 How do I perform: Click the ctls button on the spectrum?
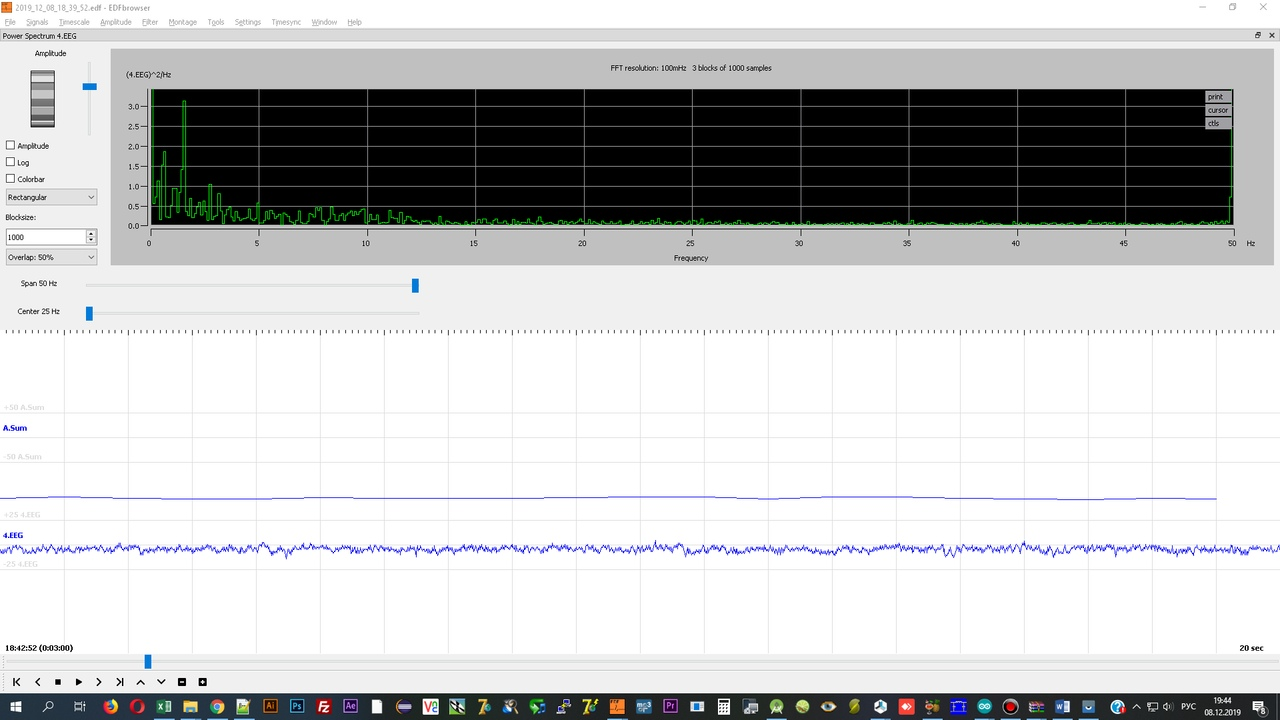coord(1218,123)
